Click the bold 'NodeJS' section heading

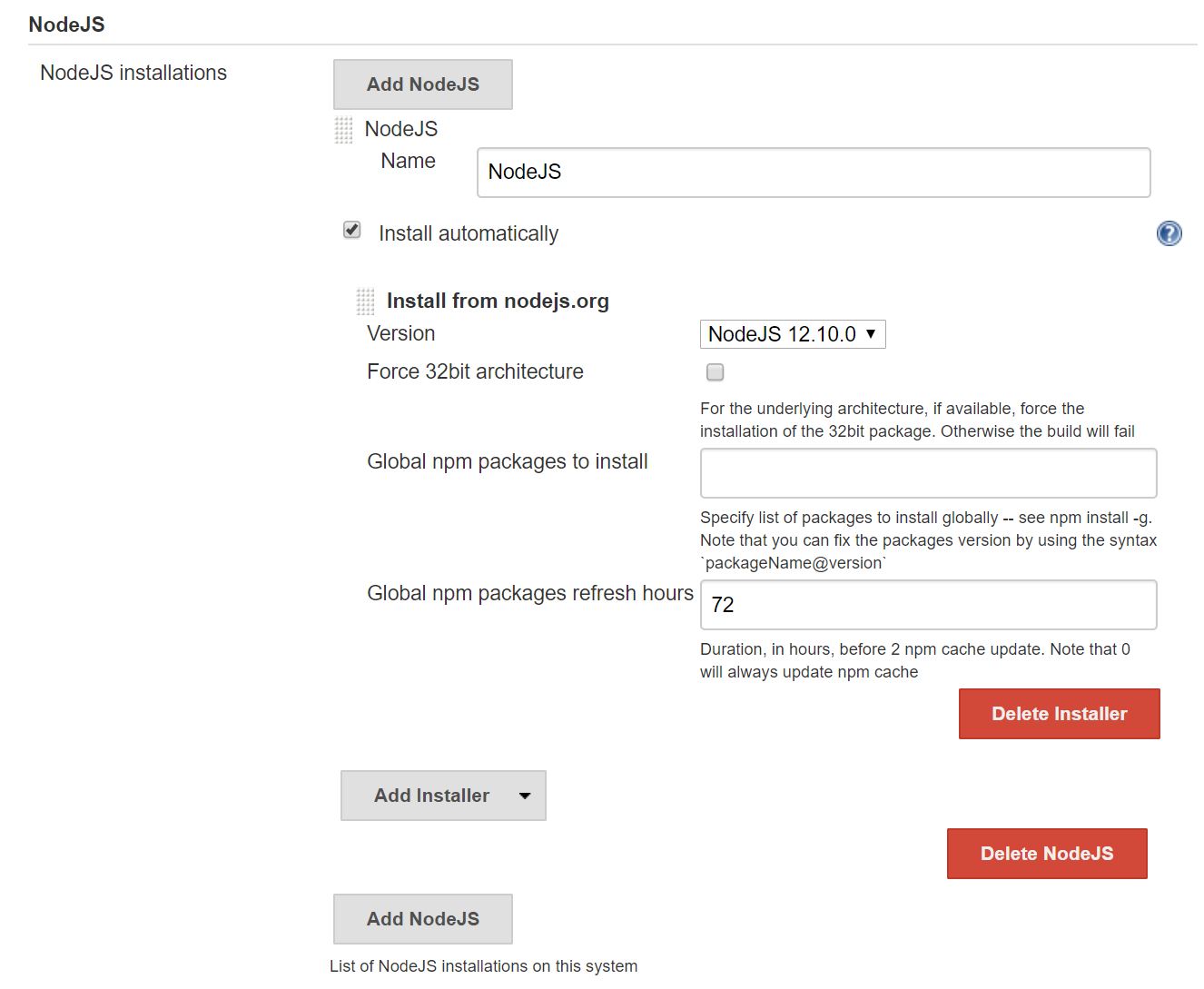pos(66,25)
